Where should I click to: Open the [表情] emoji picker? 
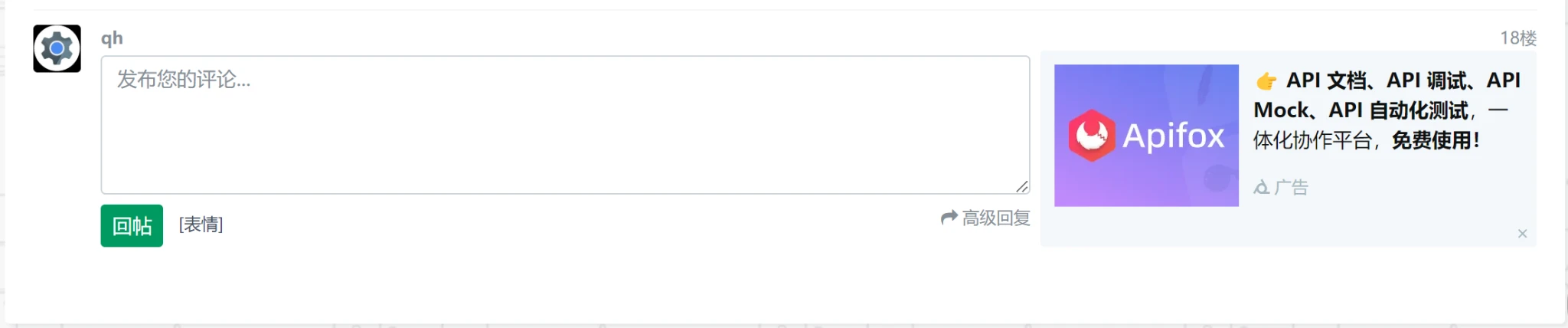click(201, 225)
